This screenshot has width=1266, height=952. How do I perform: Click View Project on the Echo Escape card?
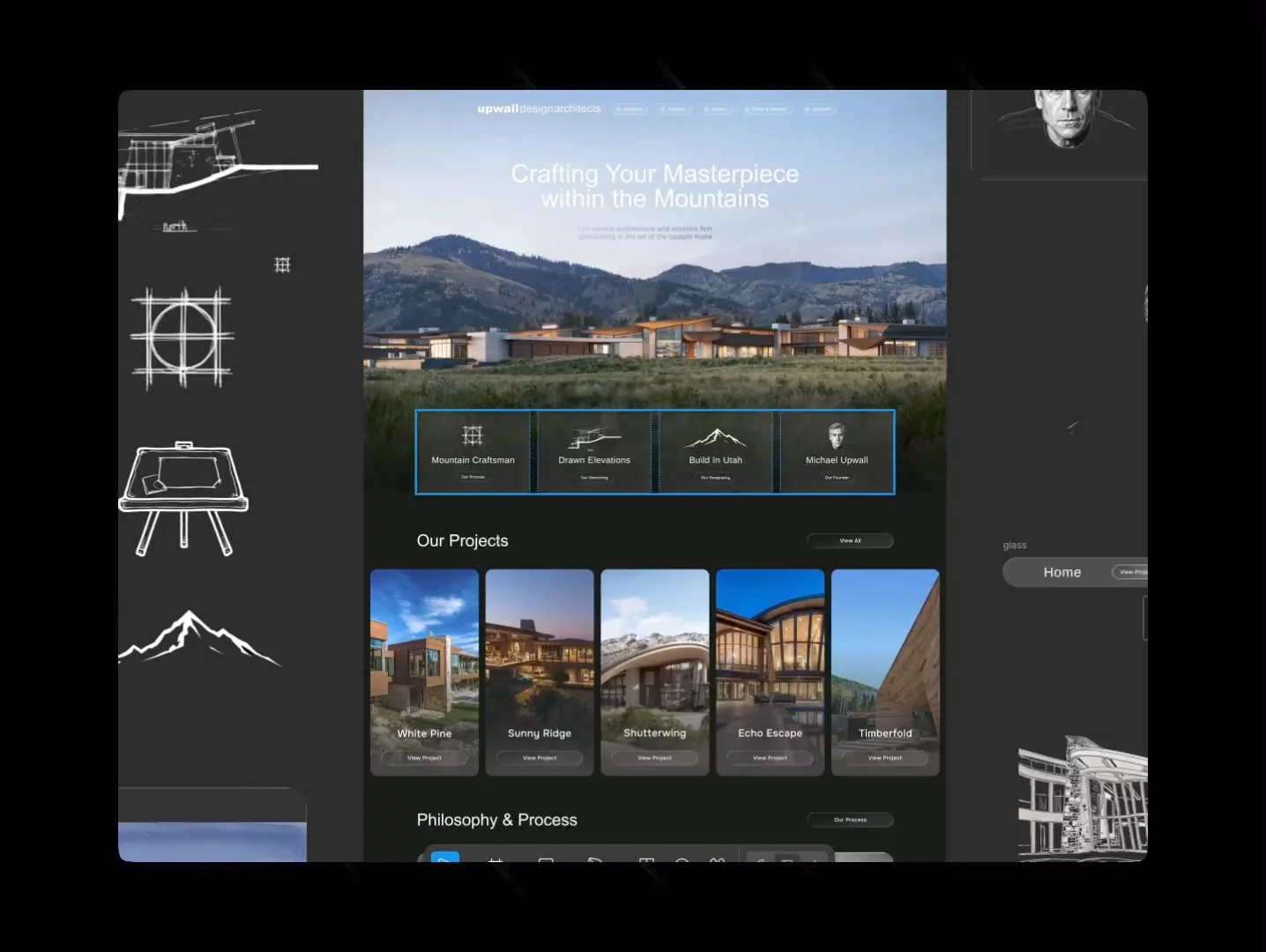coord(771,758)
